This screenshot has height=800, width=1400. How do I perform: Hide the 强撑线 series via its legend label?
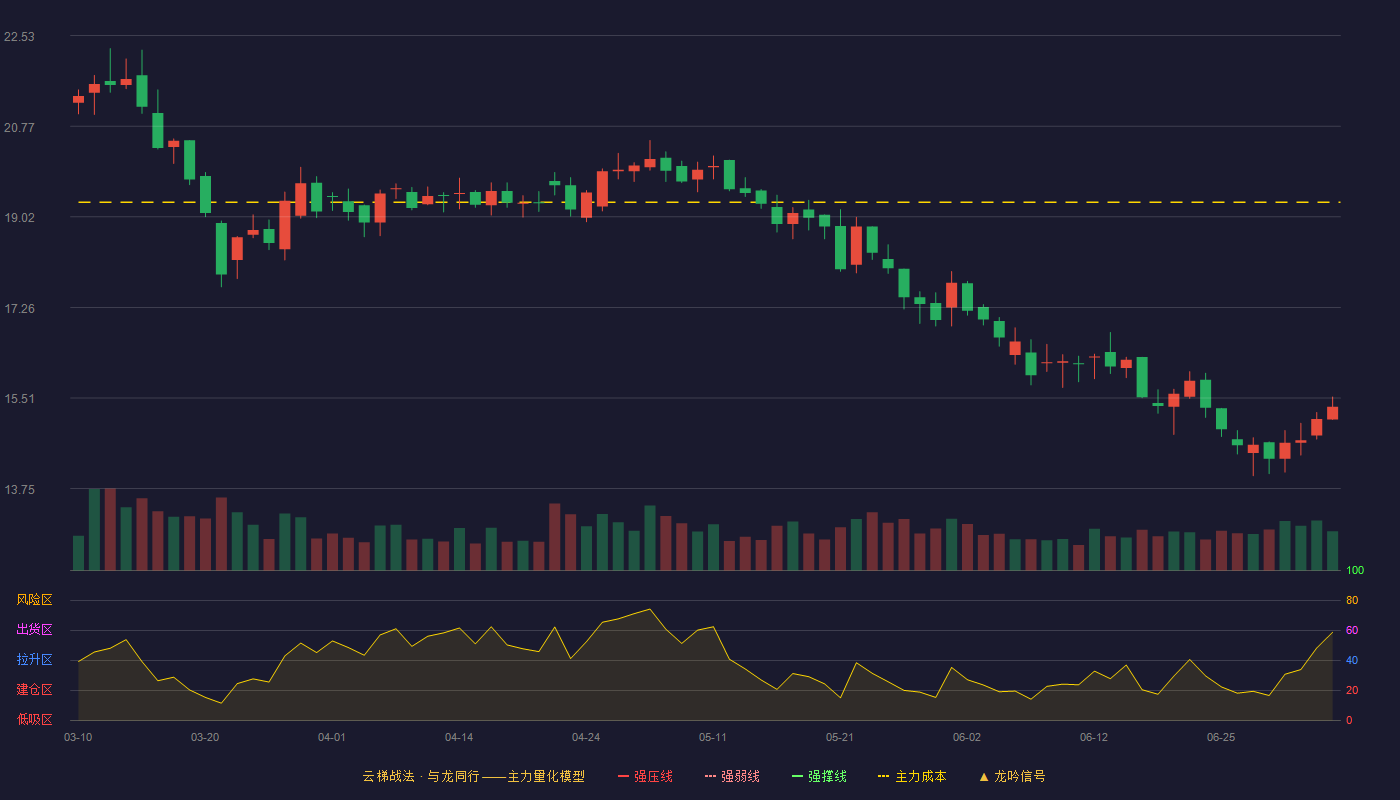pos(827,776)
